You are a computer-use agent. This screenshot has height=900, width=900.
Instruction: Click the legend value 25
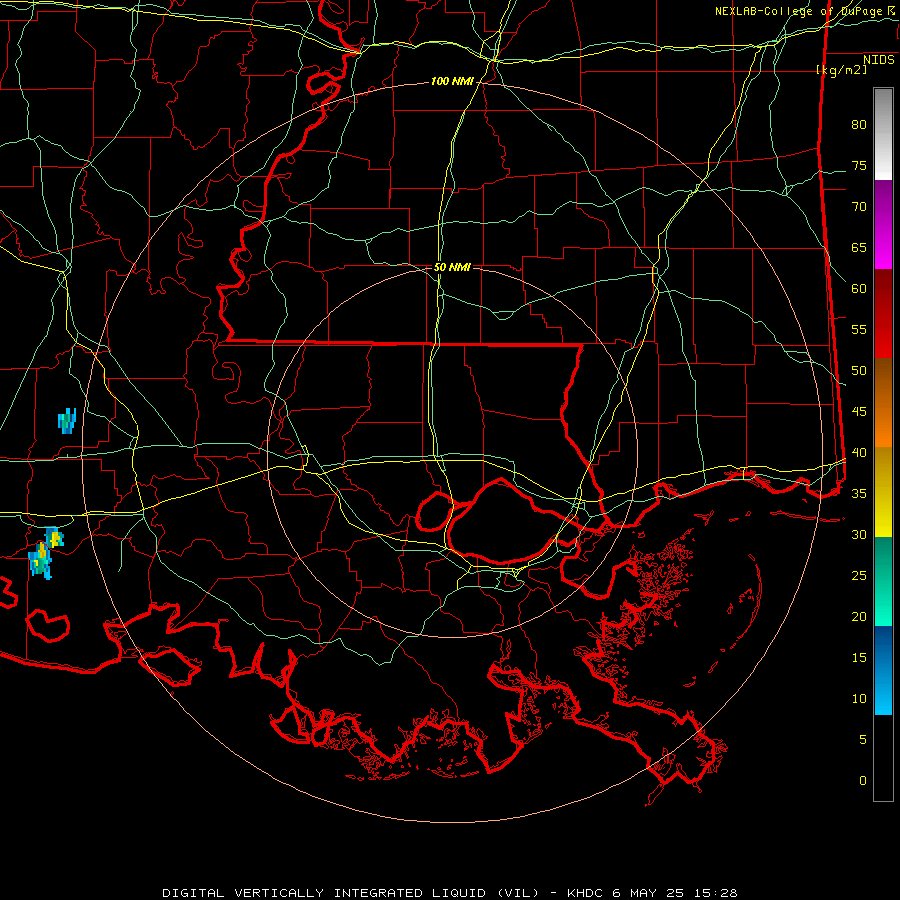859,576
